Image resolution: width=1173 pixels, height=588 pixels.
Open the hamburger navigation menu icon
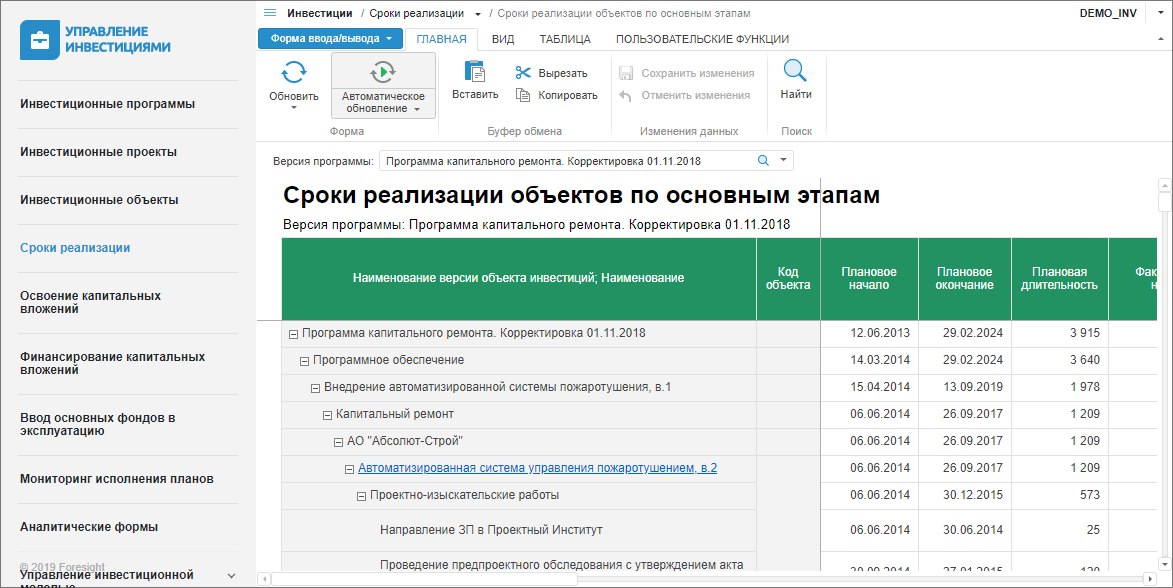(270, 13)
